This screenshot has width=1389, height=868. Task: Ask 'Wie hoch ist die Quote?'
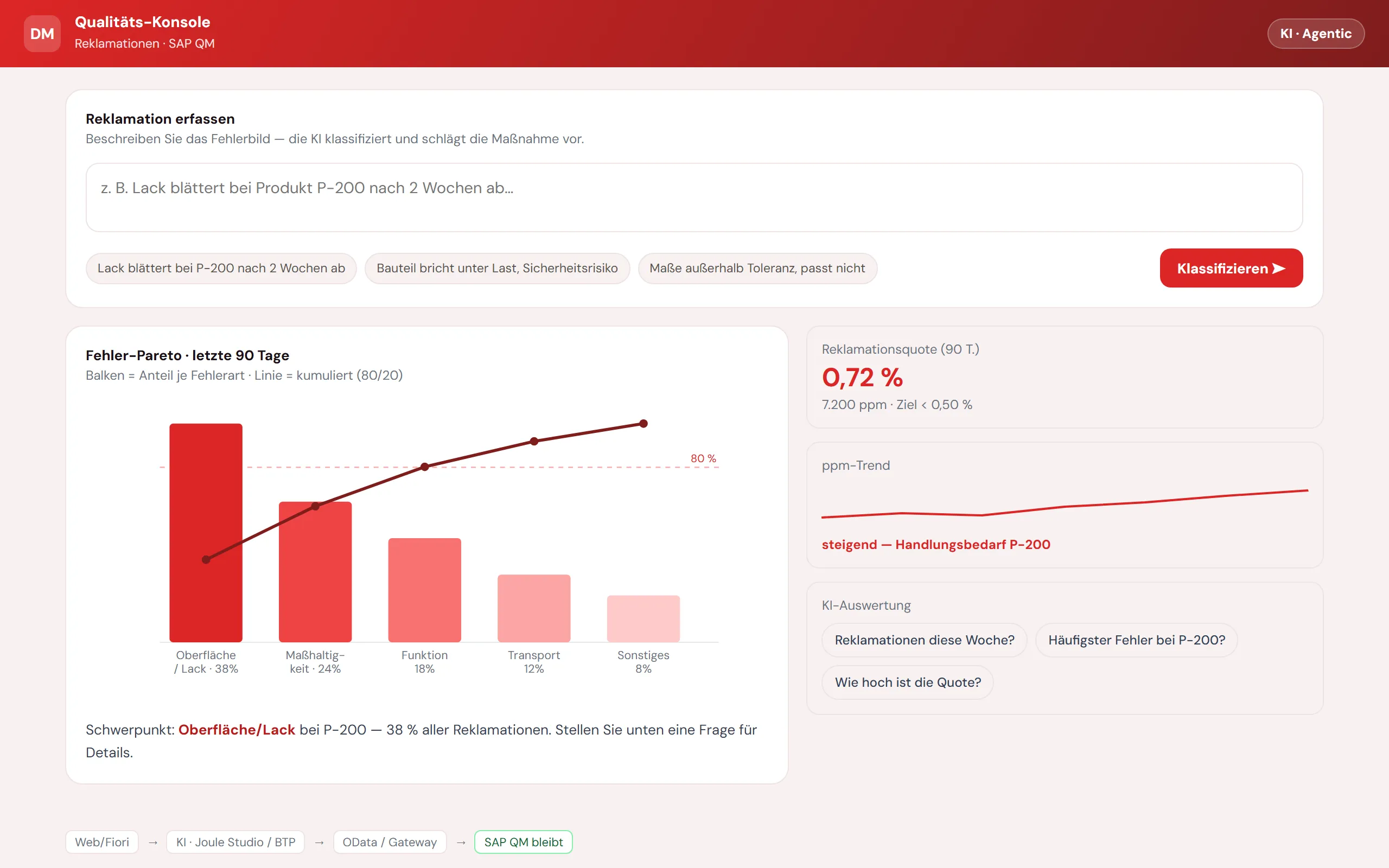(x=907, y=682)
